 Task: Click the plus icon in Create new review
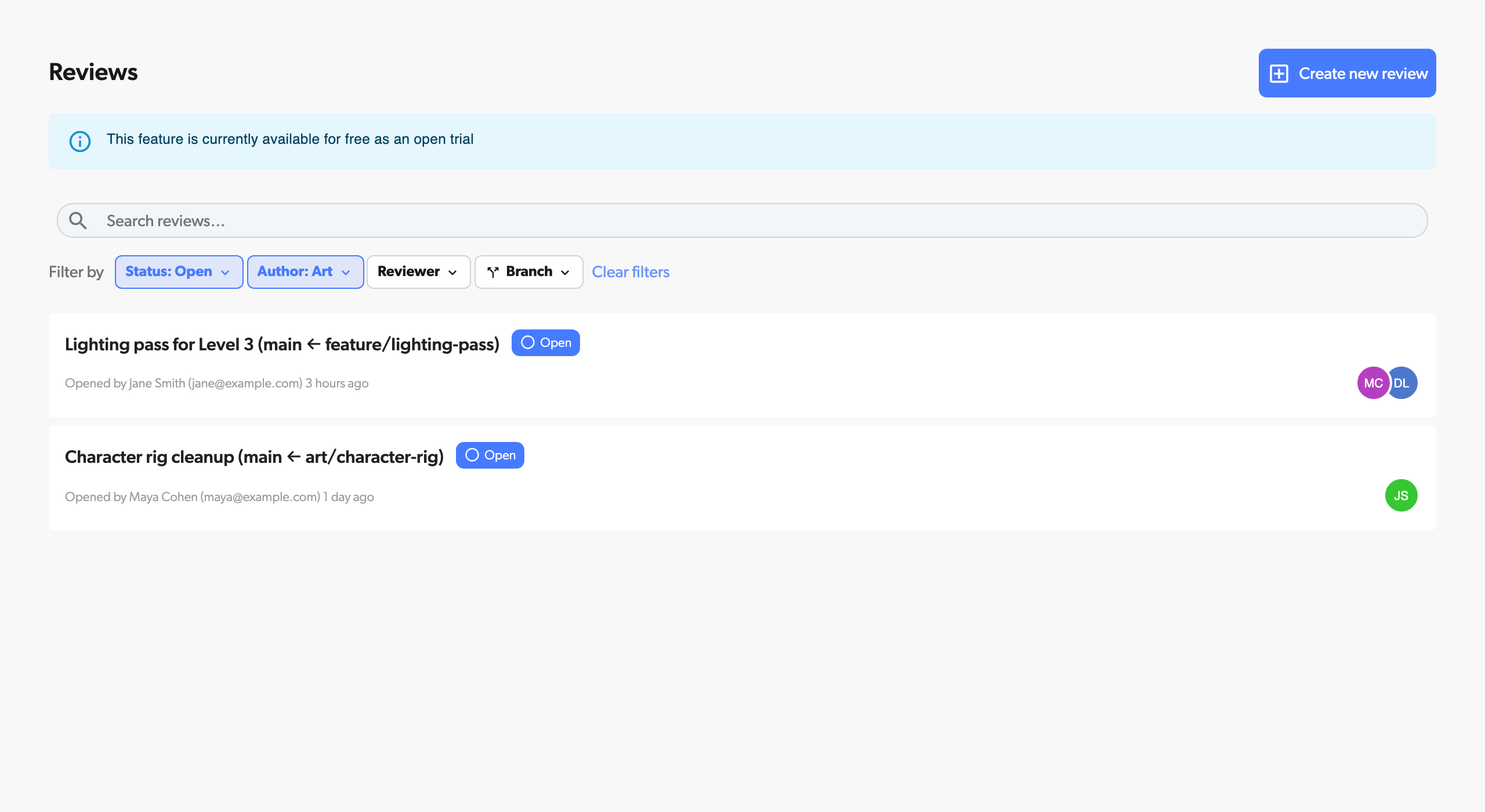[x=1279, y=74]
